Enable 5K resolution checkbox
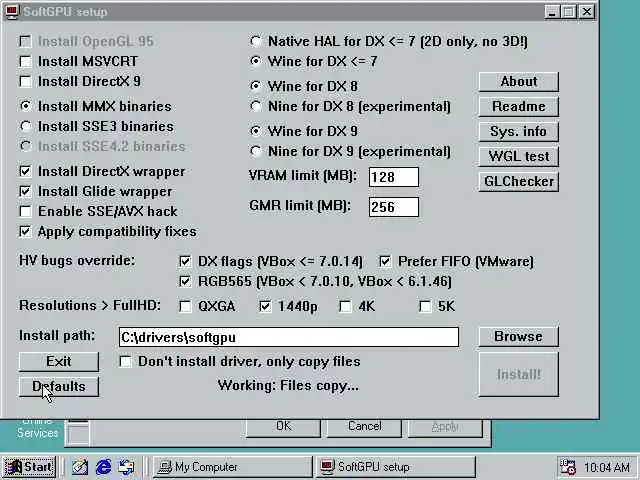 point(425,306)
